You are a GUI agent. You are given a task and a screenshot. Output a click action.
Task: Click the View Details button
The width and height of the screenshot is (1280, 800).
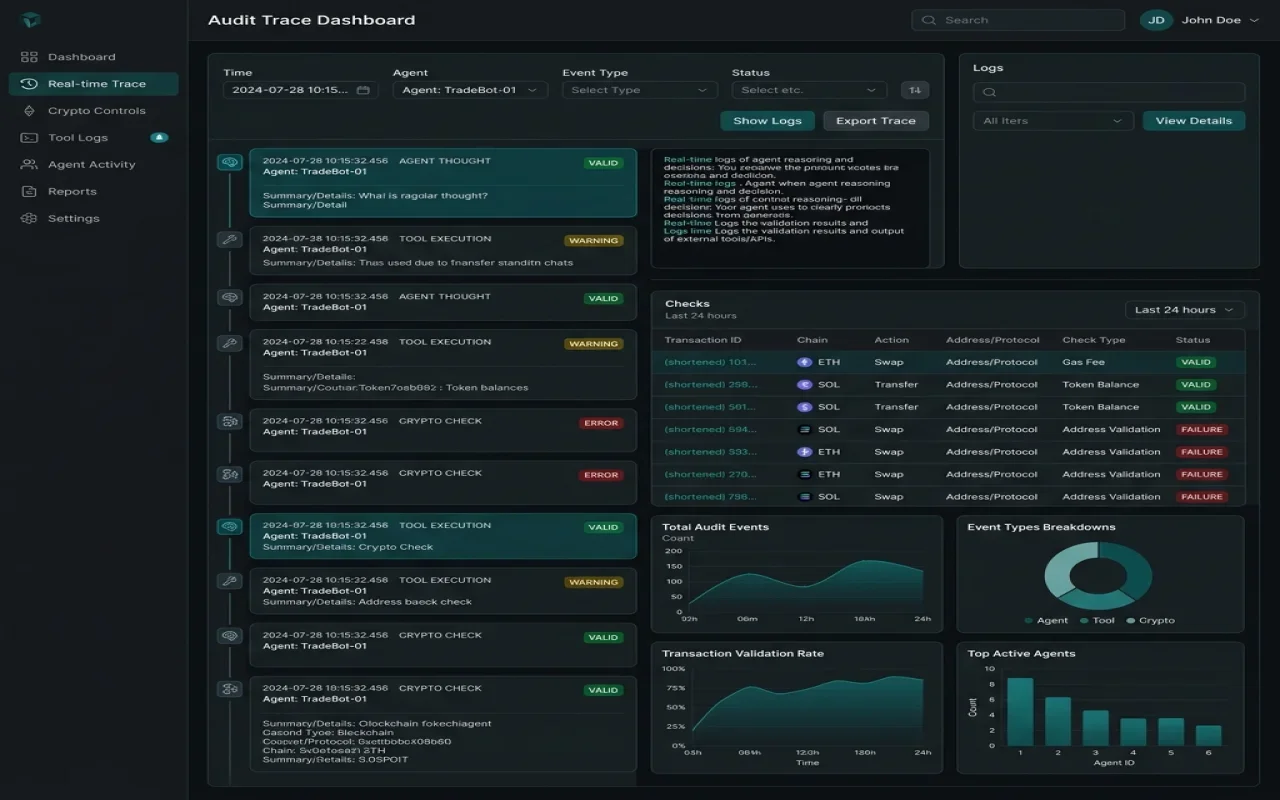1194,121
